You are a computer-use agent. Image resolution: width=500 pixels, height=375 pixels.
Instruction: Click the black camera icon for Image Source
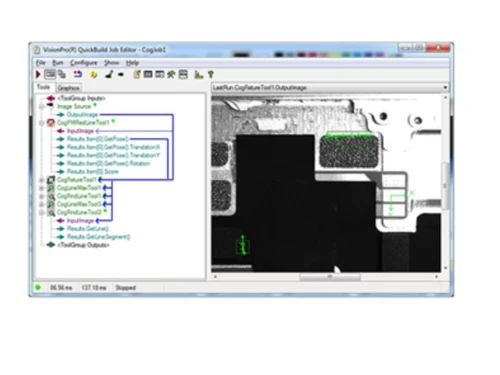pos(50,105)
